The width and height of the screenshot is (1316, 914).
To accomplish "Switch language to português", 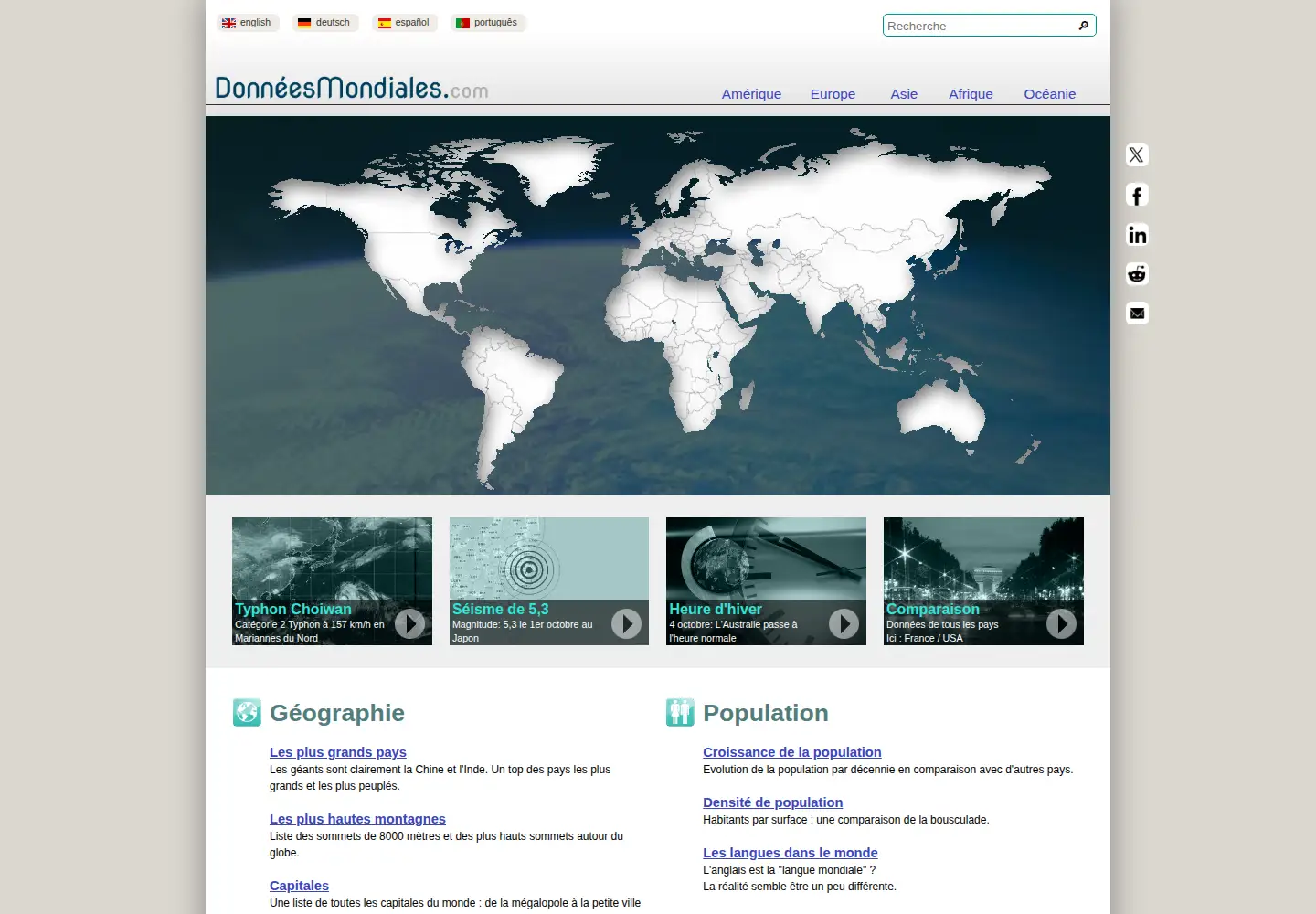I will point(488,23).
